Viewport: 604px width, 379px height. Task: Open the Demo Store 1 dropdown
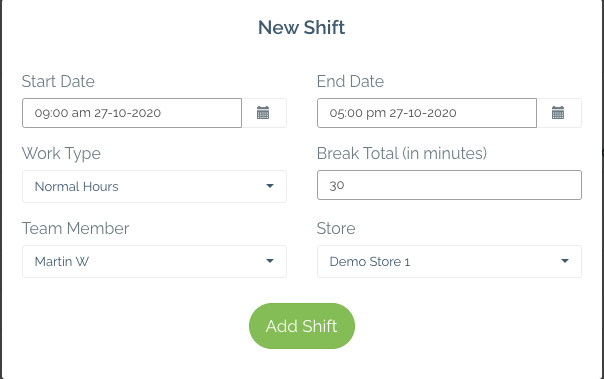click(x=449, y=261)
